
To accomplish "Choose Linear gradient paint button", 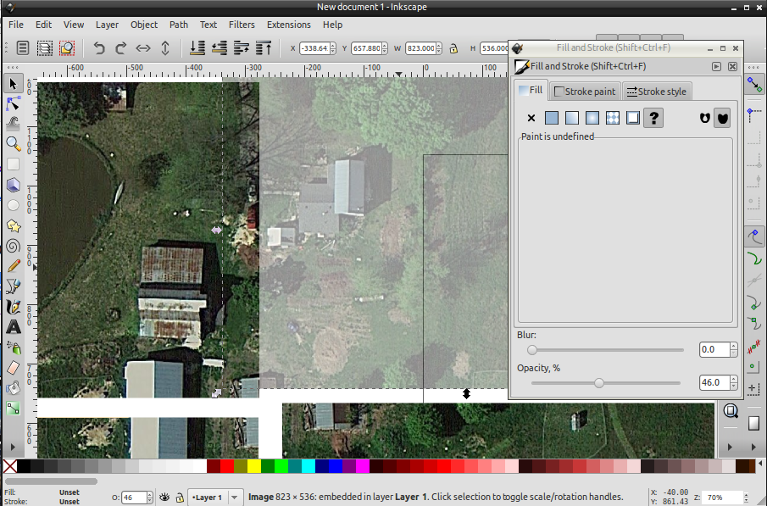I will click(x=572, y=118).
